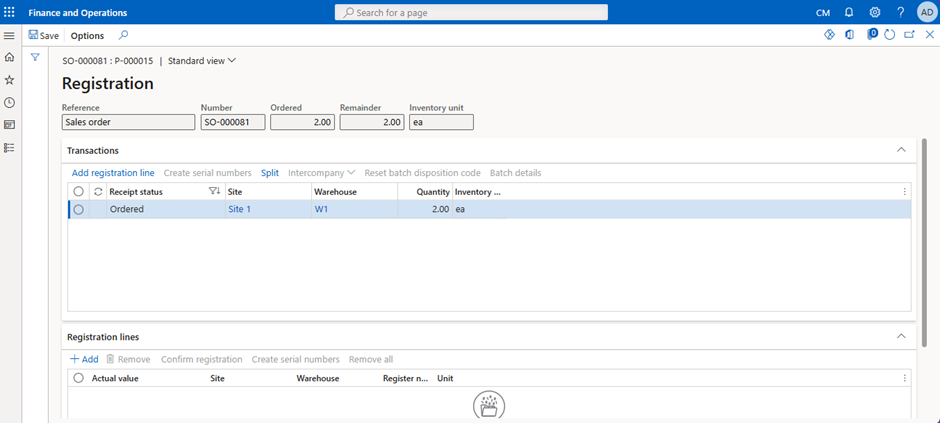
Task: Open the form in a new window
Action: [909, 35]
